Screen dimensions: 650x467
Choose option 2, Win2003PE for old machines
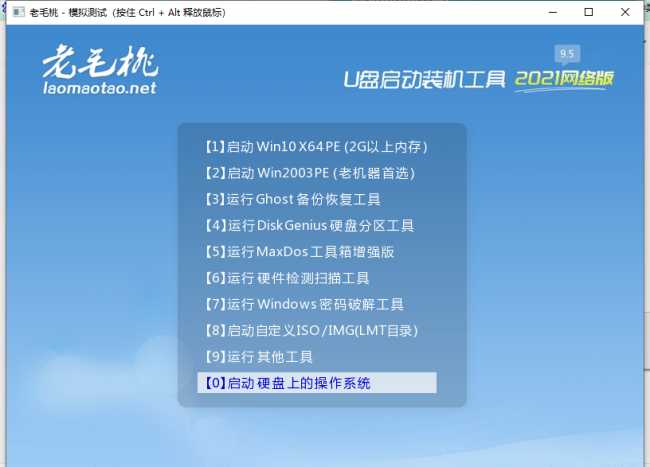[310, 173]
